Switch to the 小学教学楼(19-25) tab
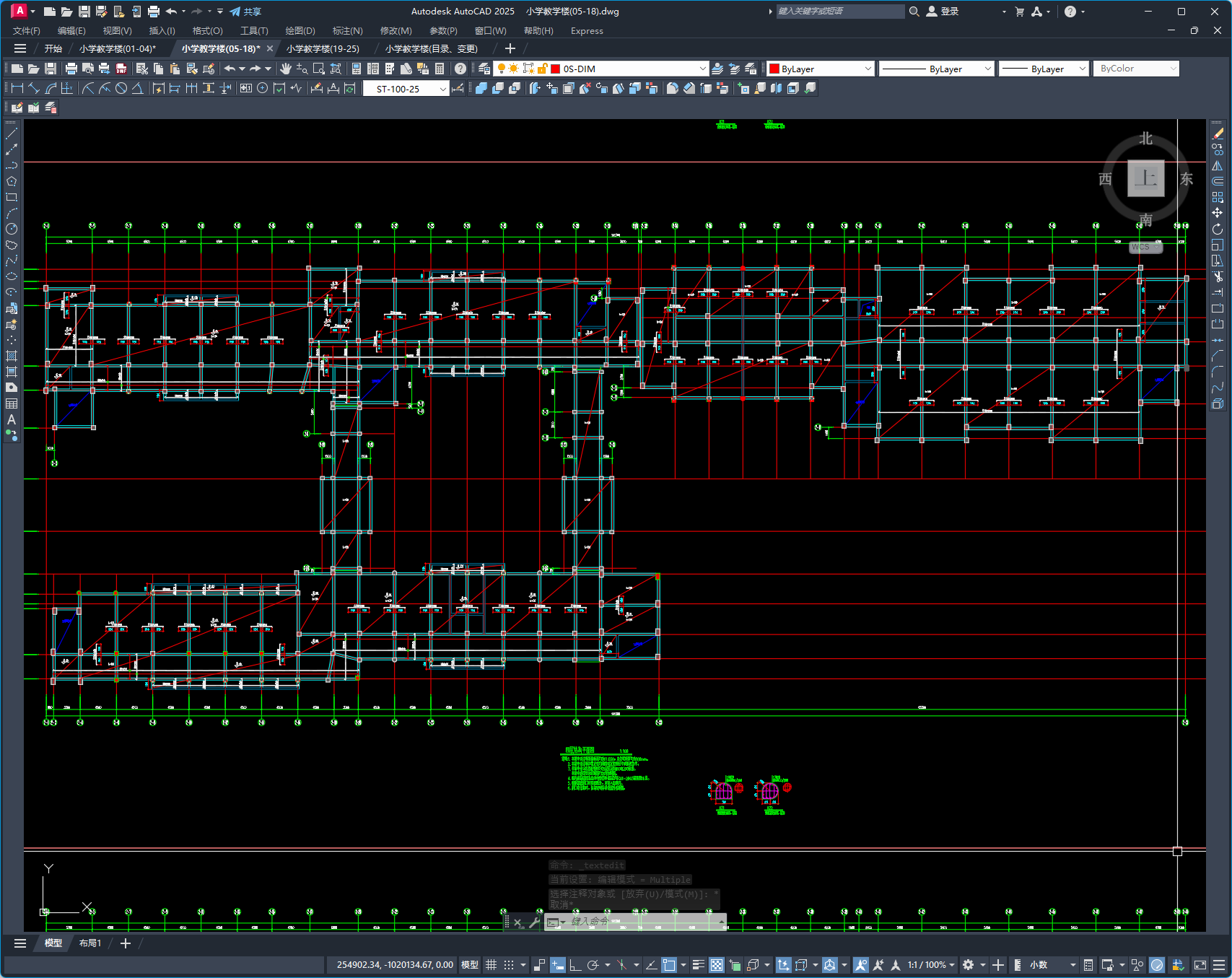The height and width of the screenshot is (978, 1232). [x=323, y=48]
